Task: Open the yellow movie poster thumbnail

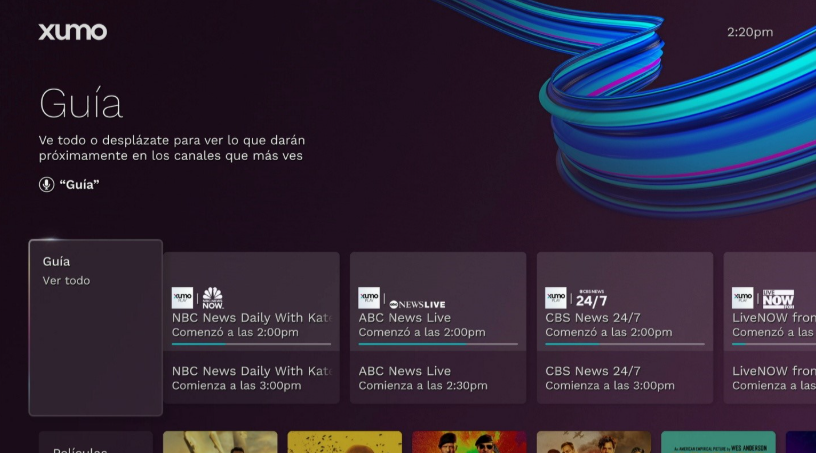Action: 345,442
